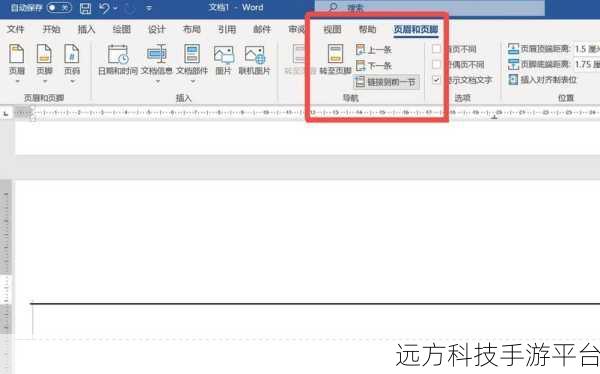Click the horizontal ruler
The image size is (600, 374).
[306, 113]
